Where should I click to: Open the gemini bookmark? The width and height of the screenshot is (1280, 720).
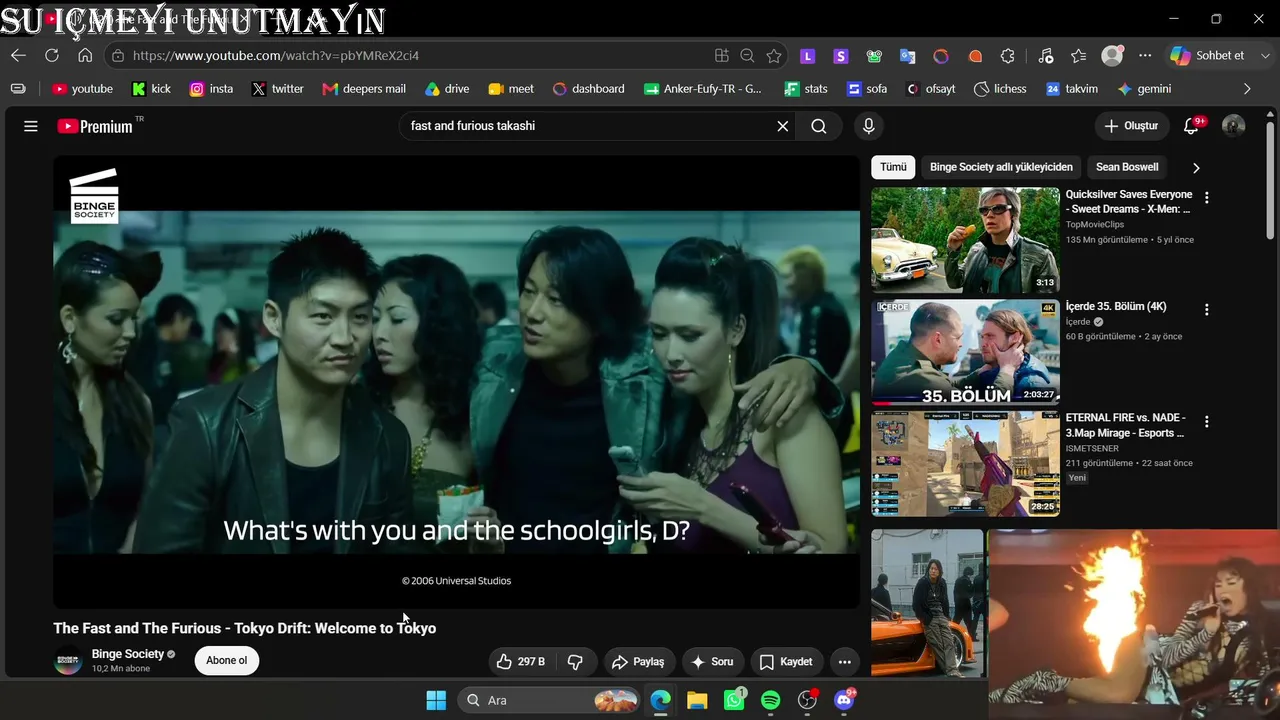pos(1144,89)
